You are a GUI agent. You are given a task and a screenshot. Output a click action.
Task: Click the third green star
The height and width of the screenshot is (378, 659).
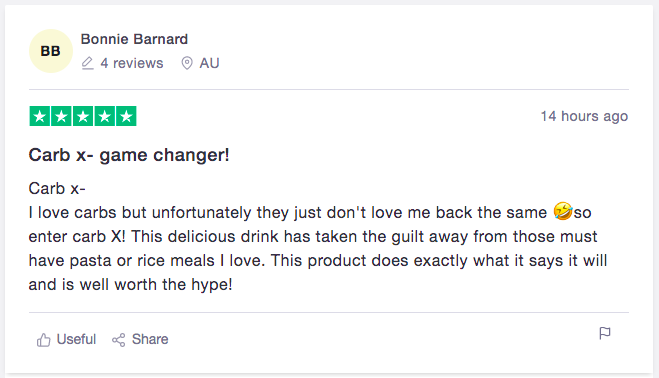83,116
